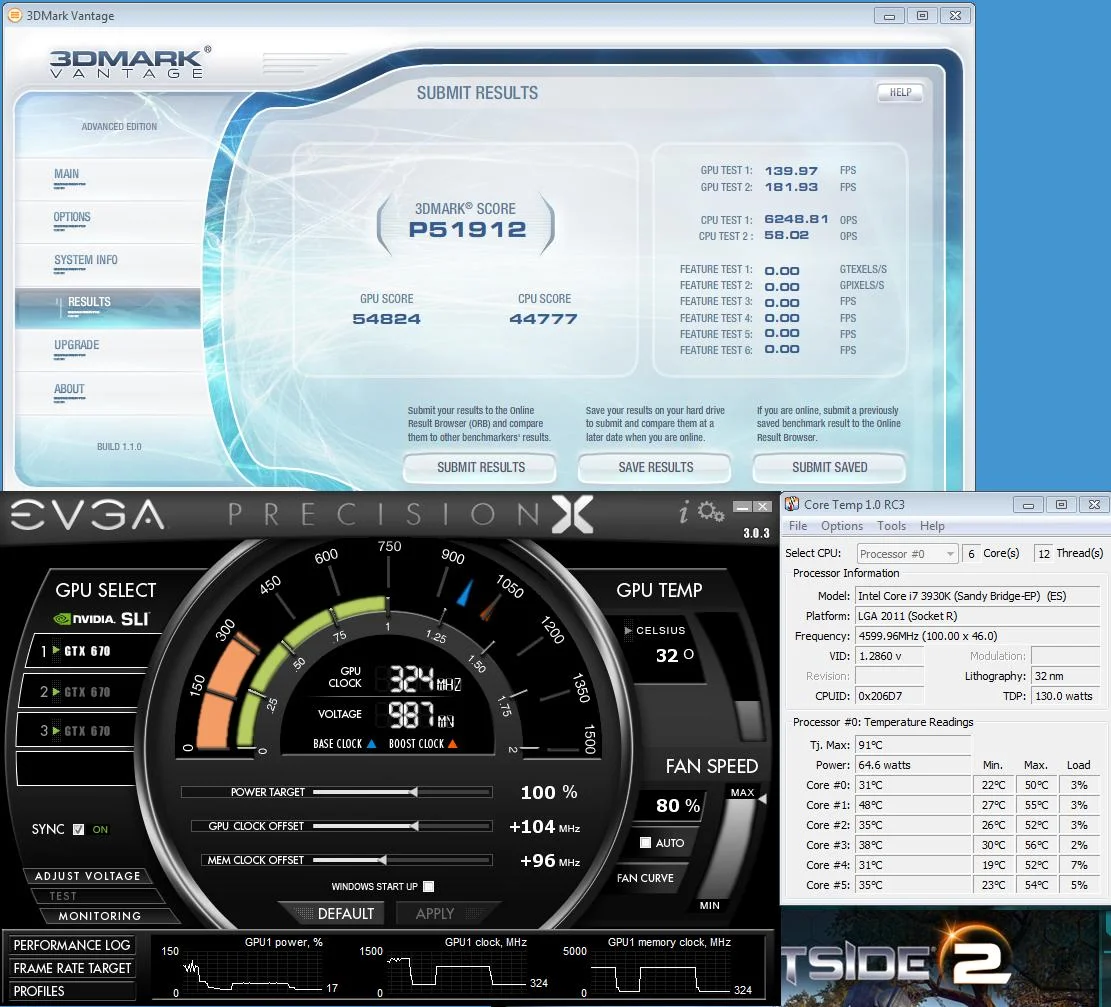Screen dimensions: 1111x1007
Task: Click the POWER TARGET slider
Action: (x=402, y=792)
